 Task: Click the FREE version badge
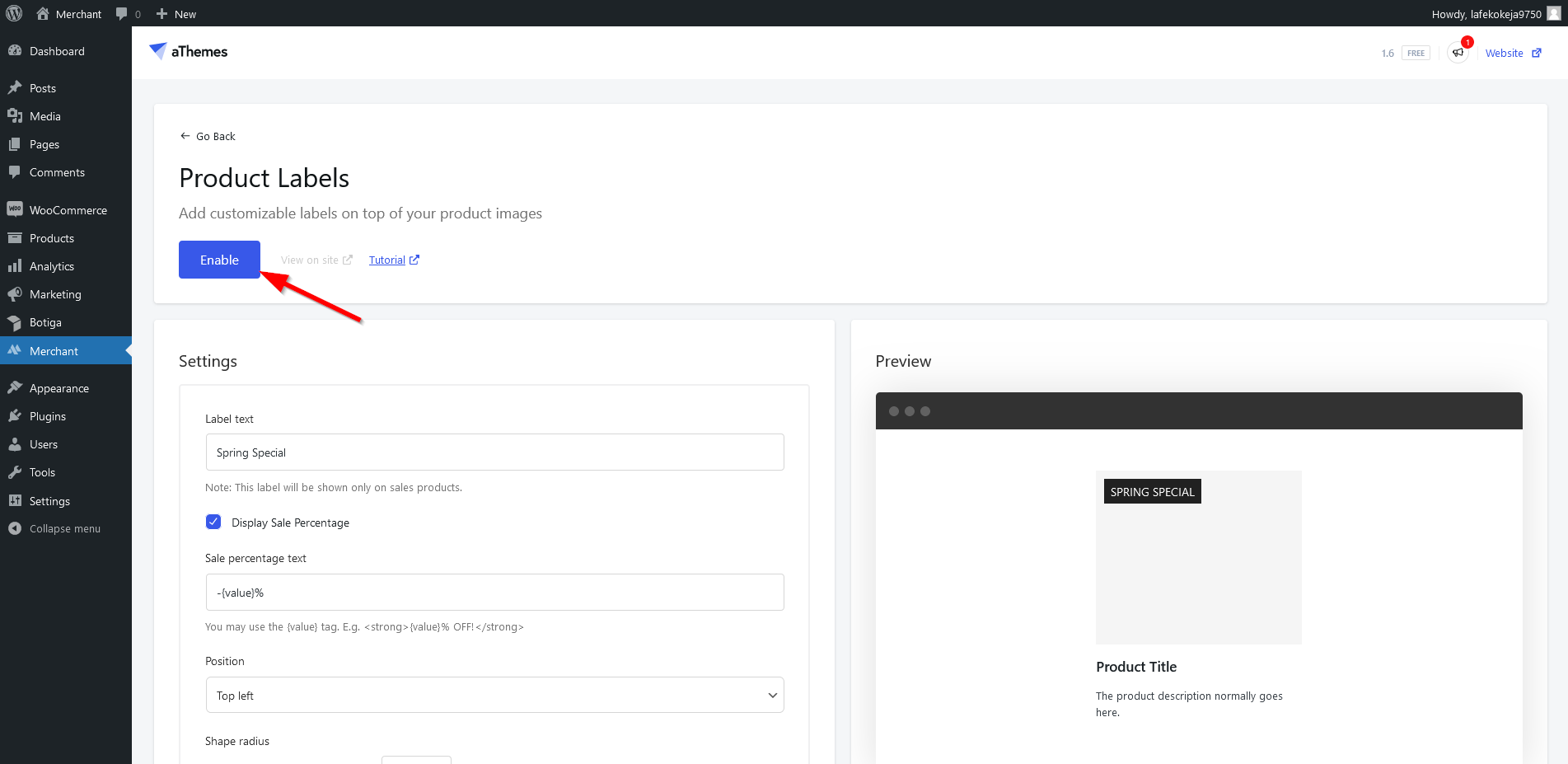[1416, 53]
